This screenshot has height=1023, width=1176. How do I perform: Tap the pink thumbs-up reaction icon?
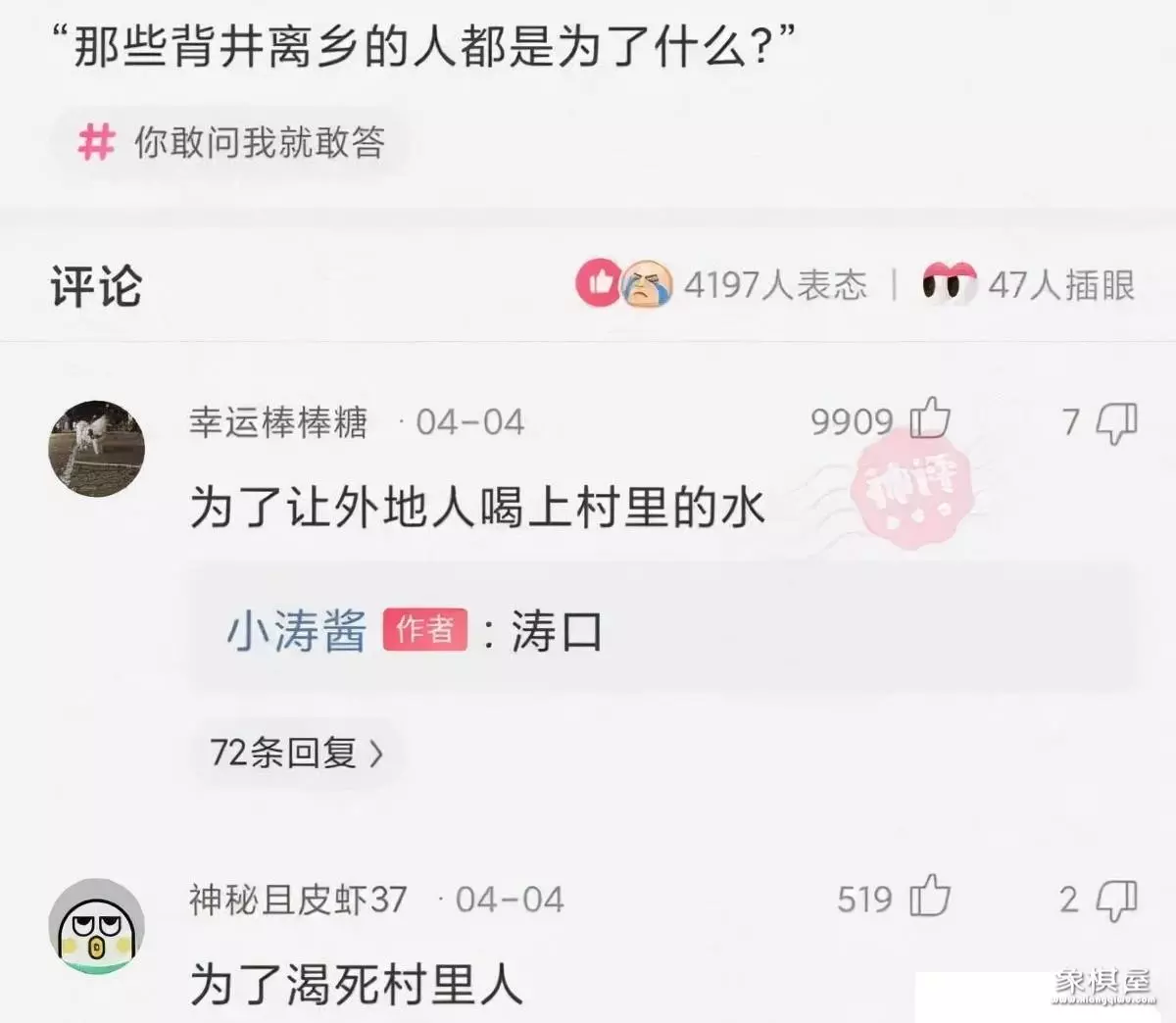[599, 283]
